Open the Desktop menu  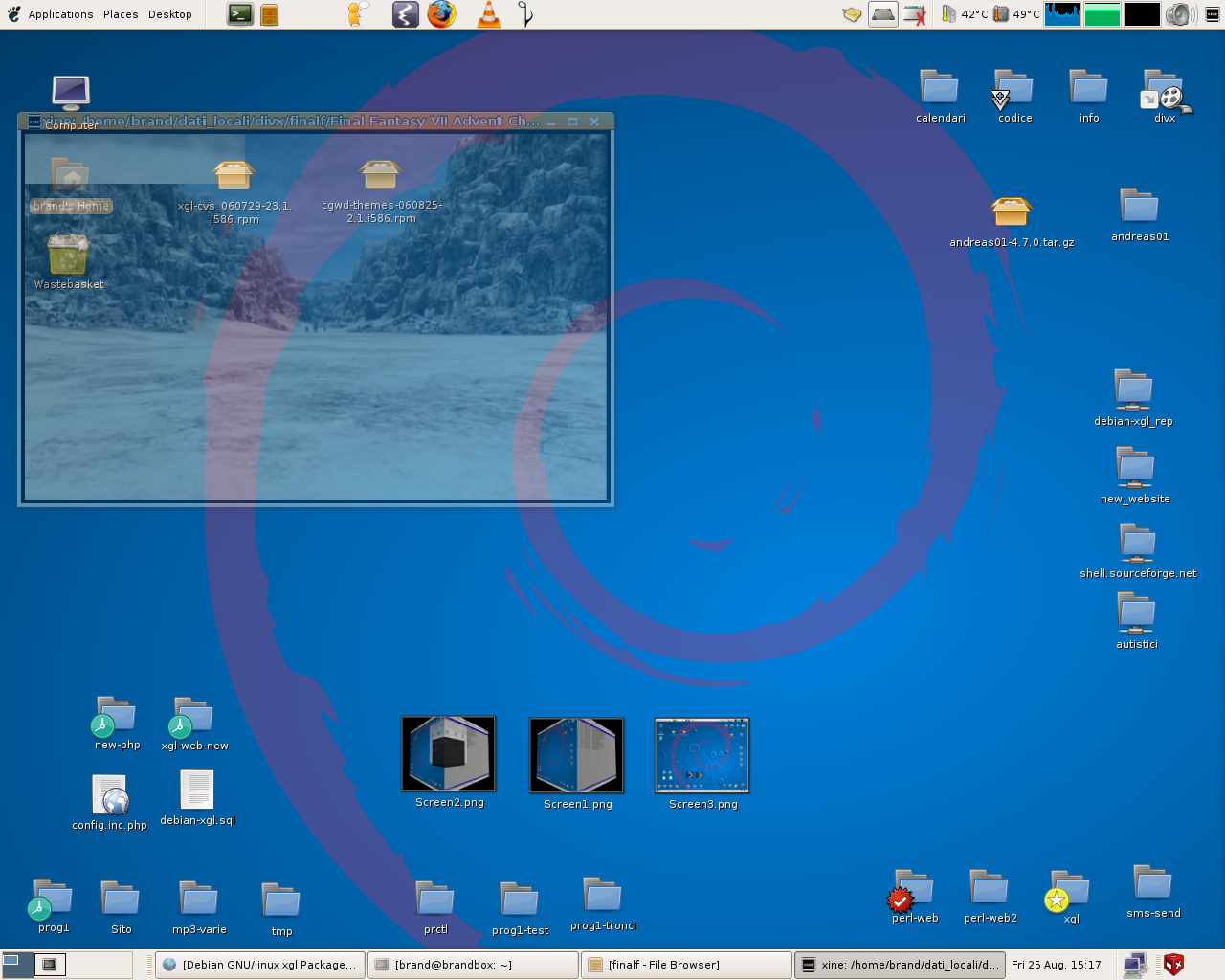click(x=169, y=14)
